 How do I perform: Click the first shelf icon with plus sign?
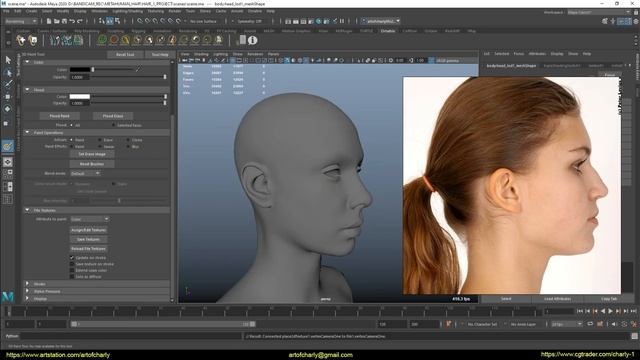[21, 40]
